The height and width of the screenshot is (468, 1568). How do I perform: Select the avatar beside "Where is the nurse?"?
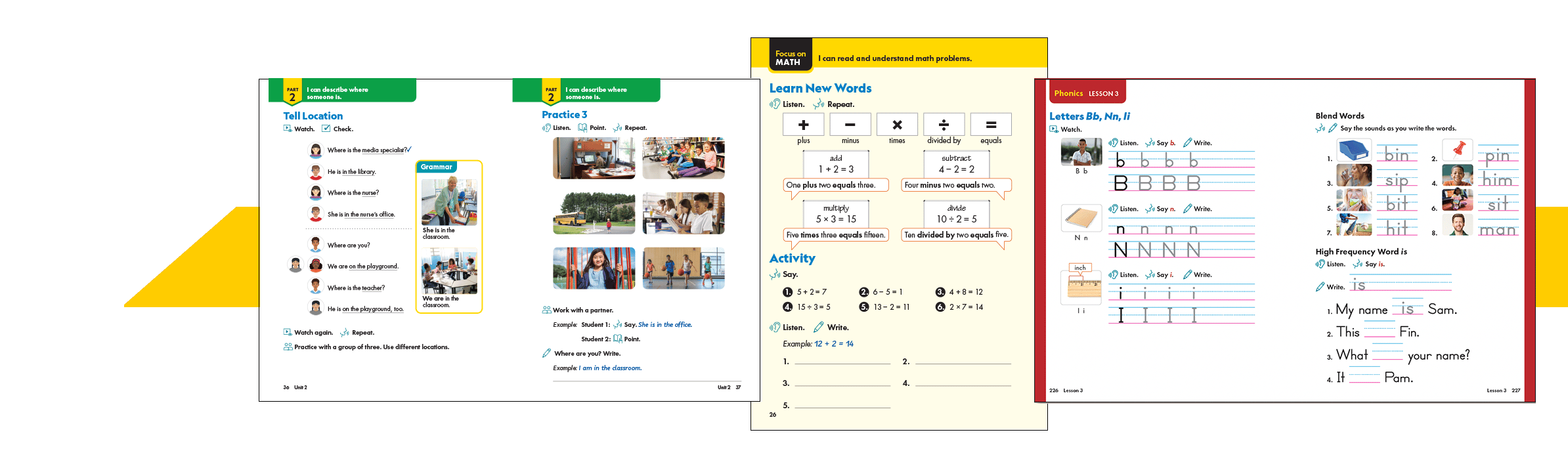(316, 193)
